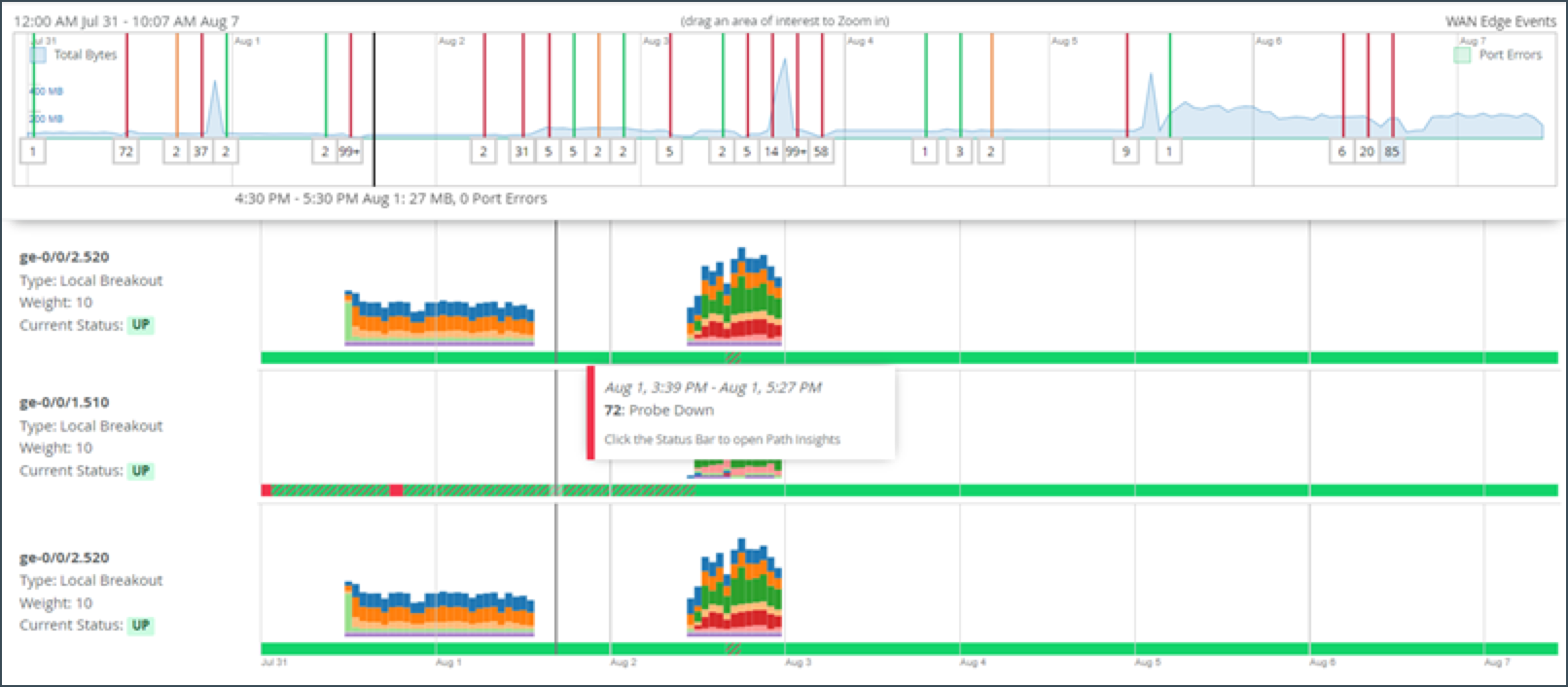The width and height of the screenshot is (1568, 687).
Task: Click the event count badge 31
Action: coord(522,152)
